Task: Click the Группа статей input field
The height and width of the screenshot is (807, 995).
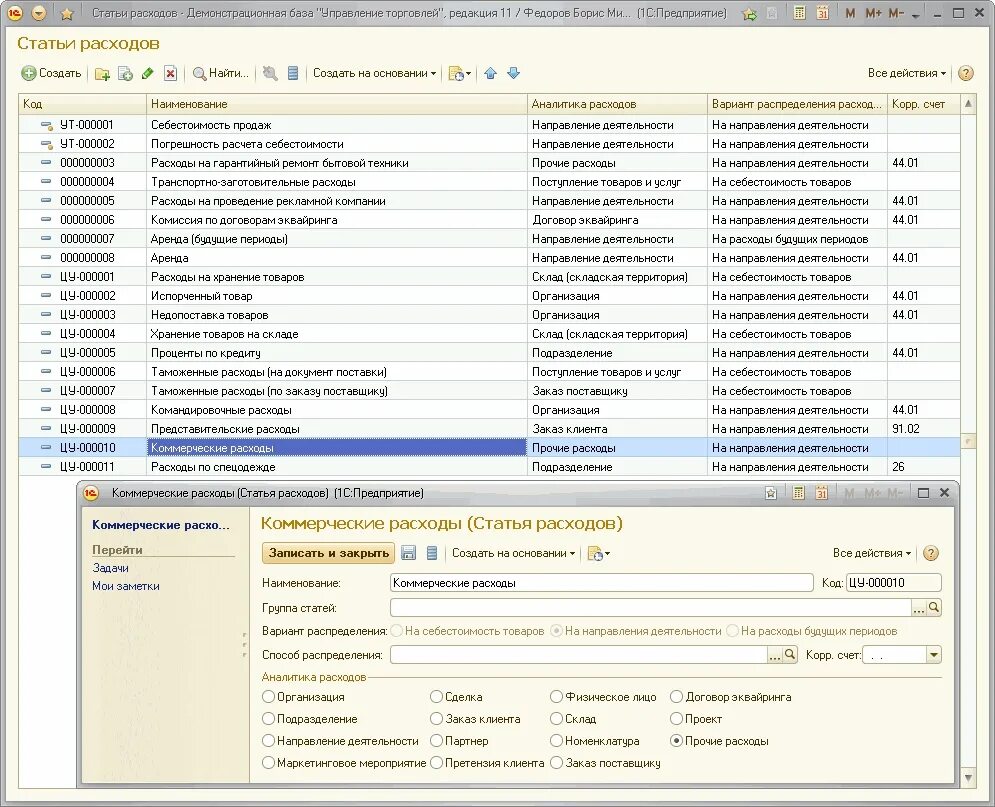Action: tap(650, 608)
